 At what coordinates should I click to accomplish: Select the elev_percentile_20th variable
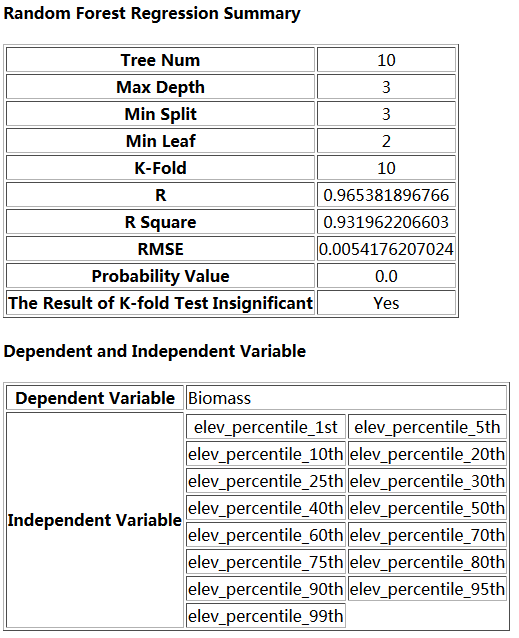tap(427, 454)
